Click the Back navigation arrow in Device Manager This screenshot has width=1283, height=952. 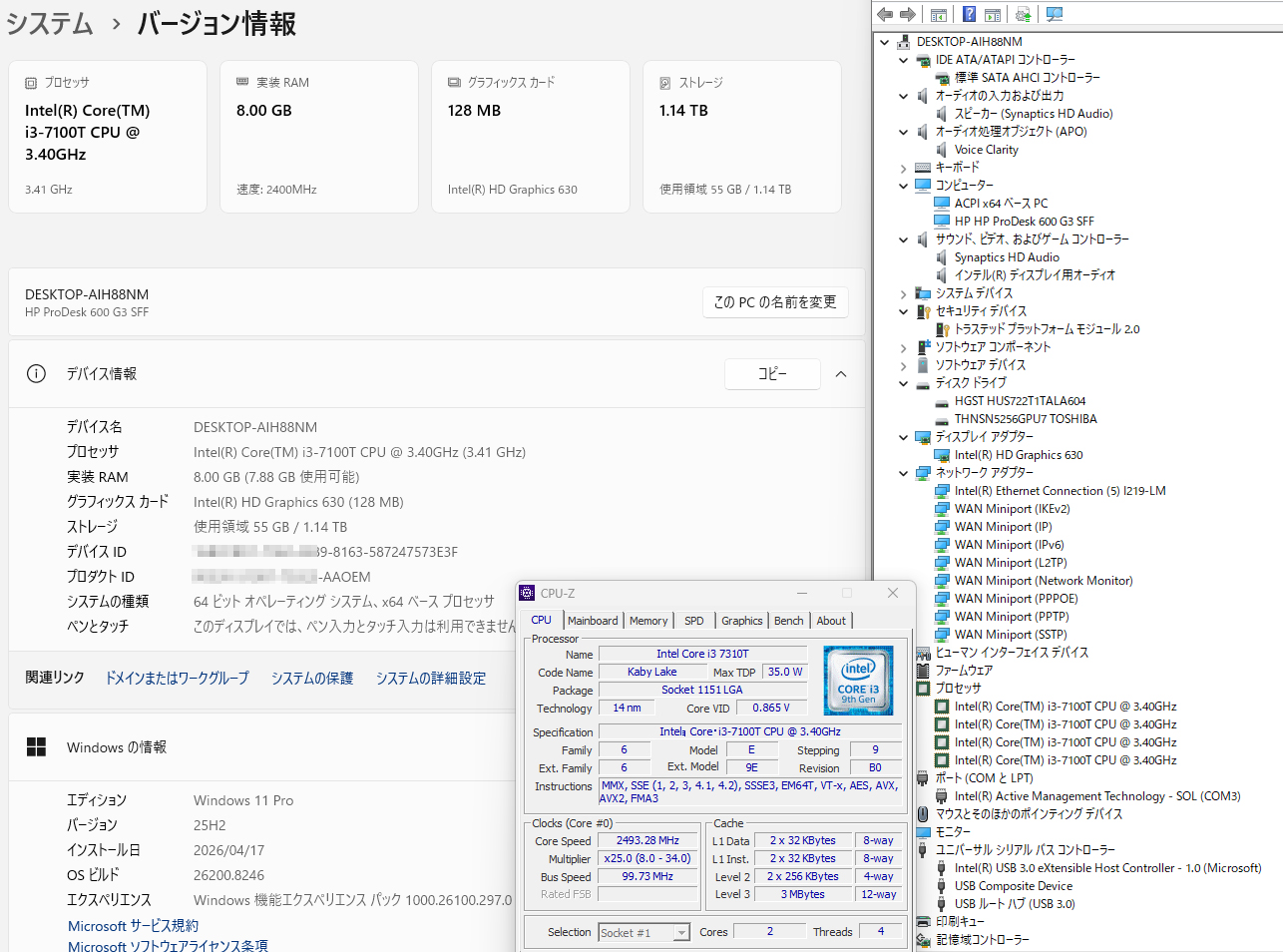(884, 14)
